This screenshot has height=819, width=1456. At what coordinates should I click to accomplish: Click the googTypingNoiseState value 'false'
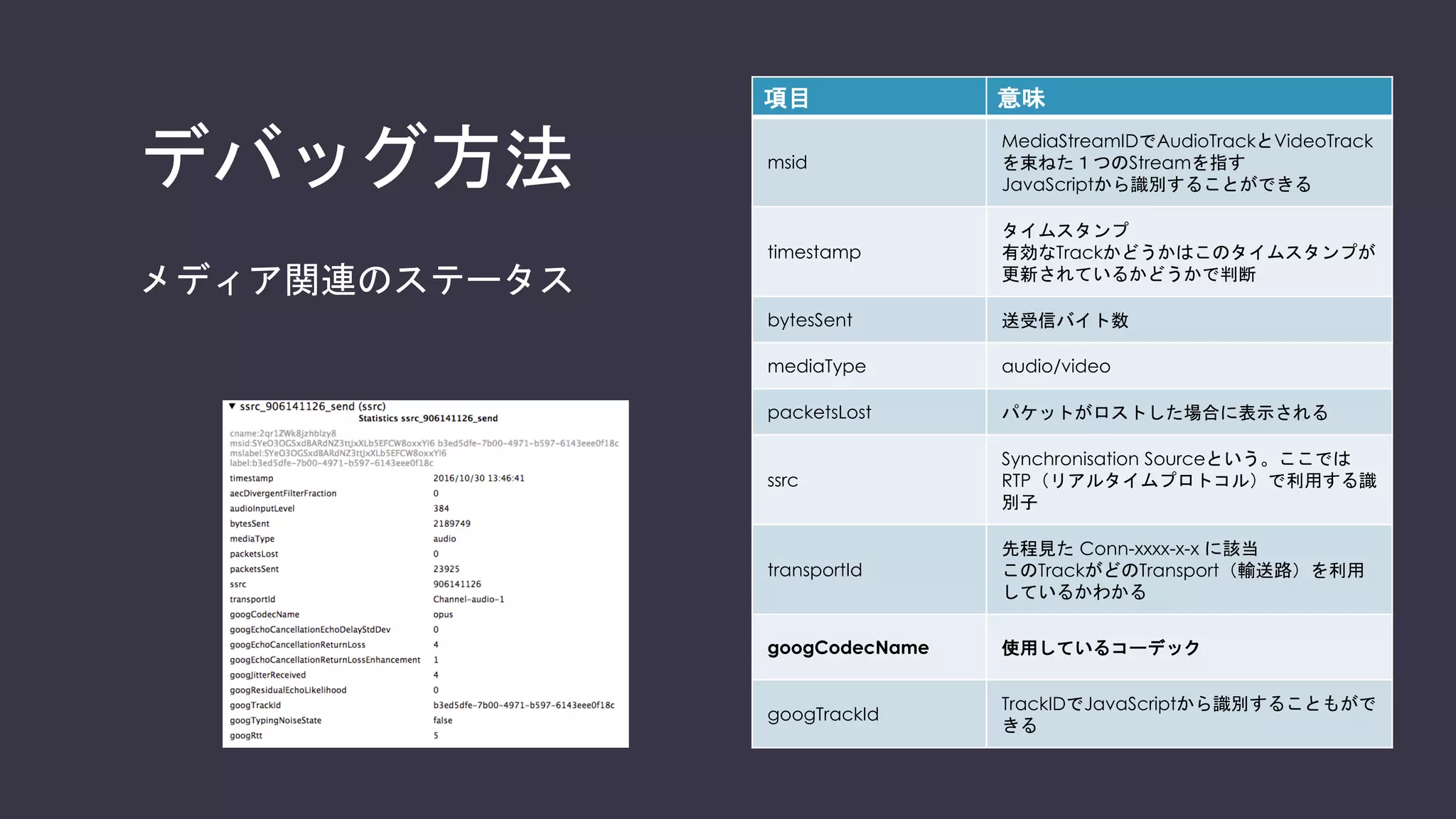click(x=442, y=720)
